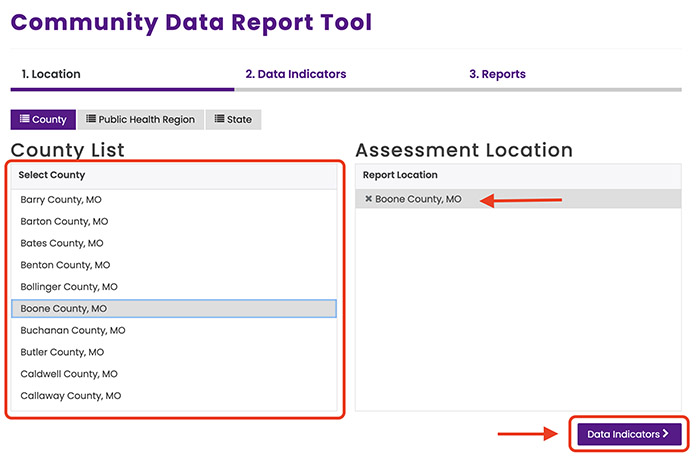
Task: Switch to the County selector button
Action: [43, 120]
